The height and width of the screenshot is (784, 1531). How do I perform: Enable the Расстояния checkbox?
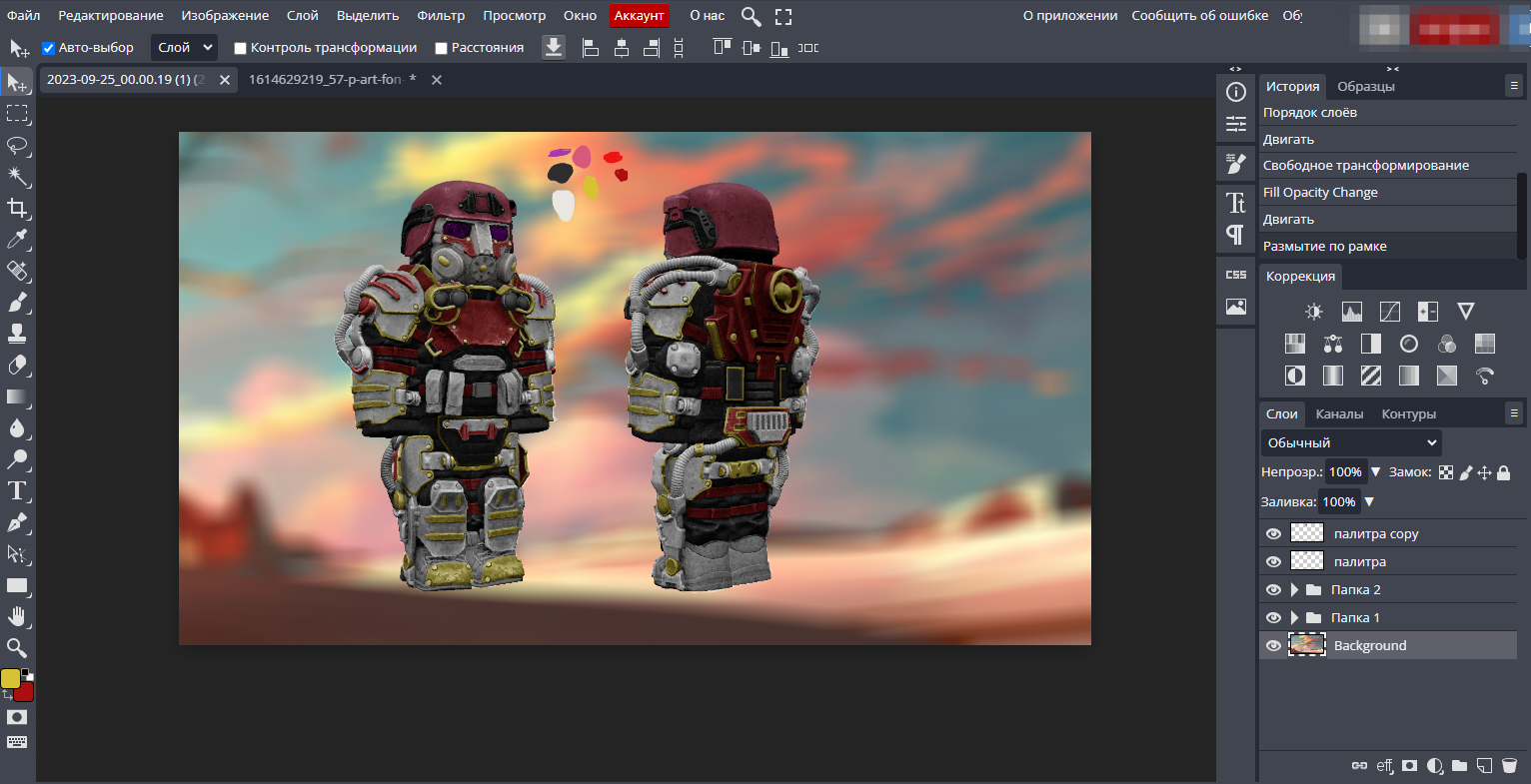point(441,48)
